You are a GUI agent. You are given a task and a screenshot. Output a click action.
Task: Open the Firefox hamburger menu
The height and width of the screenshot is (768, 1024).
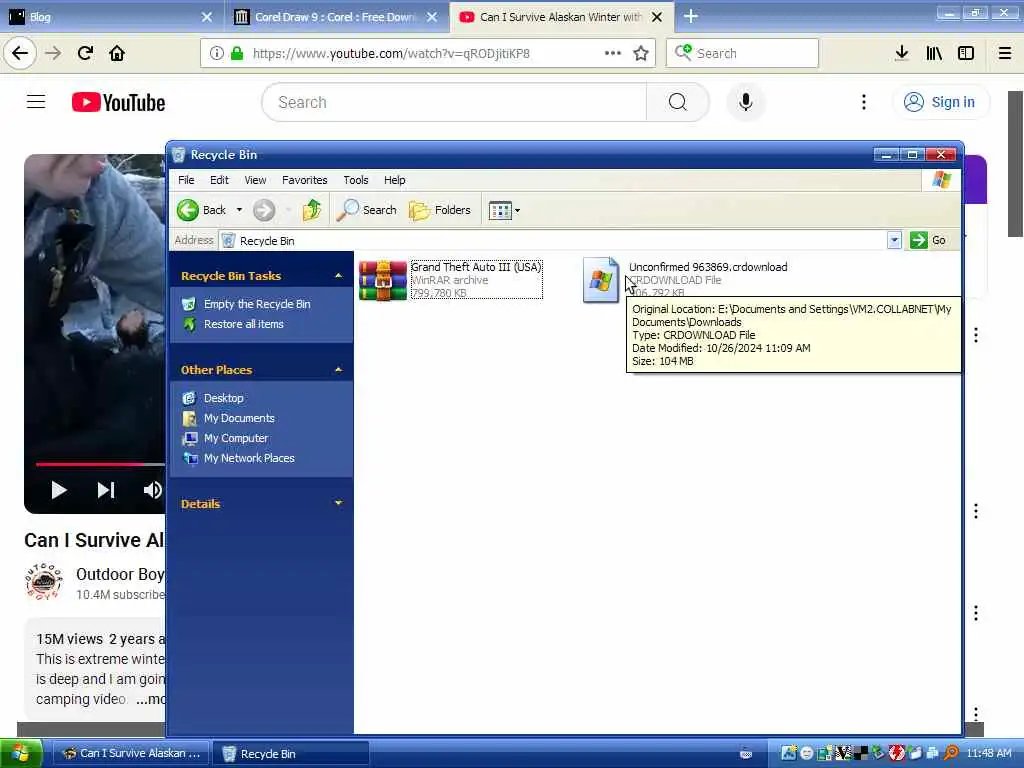coord(1005,54)
